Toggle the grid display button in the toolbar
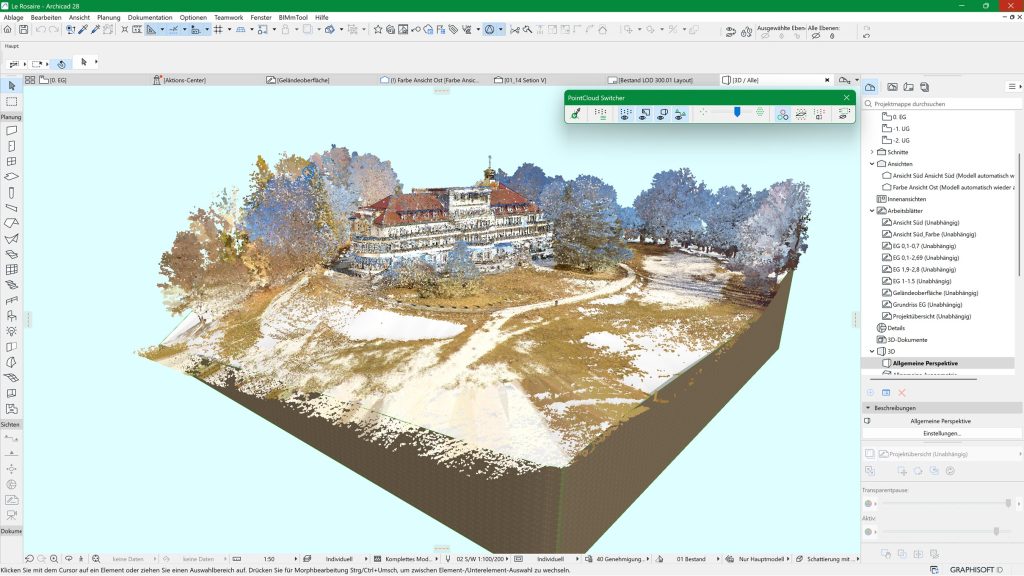 217,30
